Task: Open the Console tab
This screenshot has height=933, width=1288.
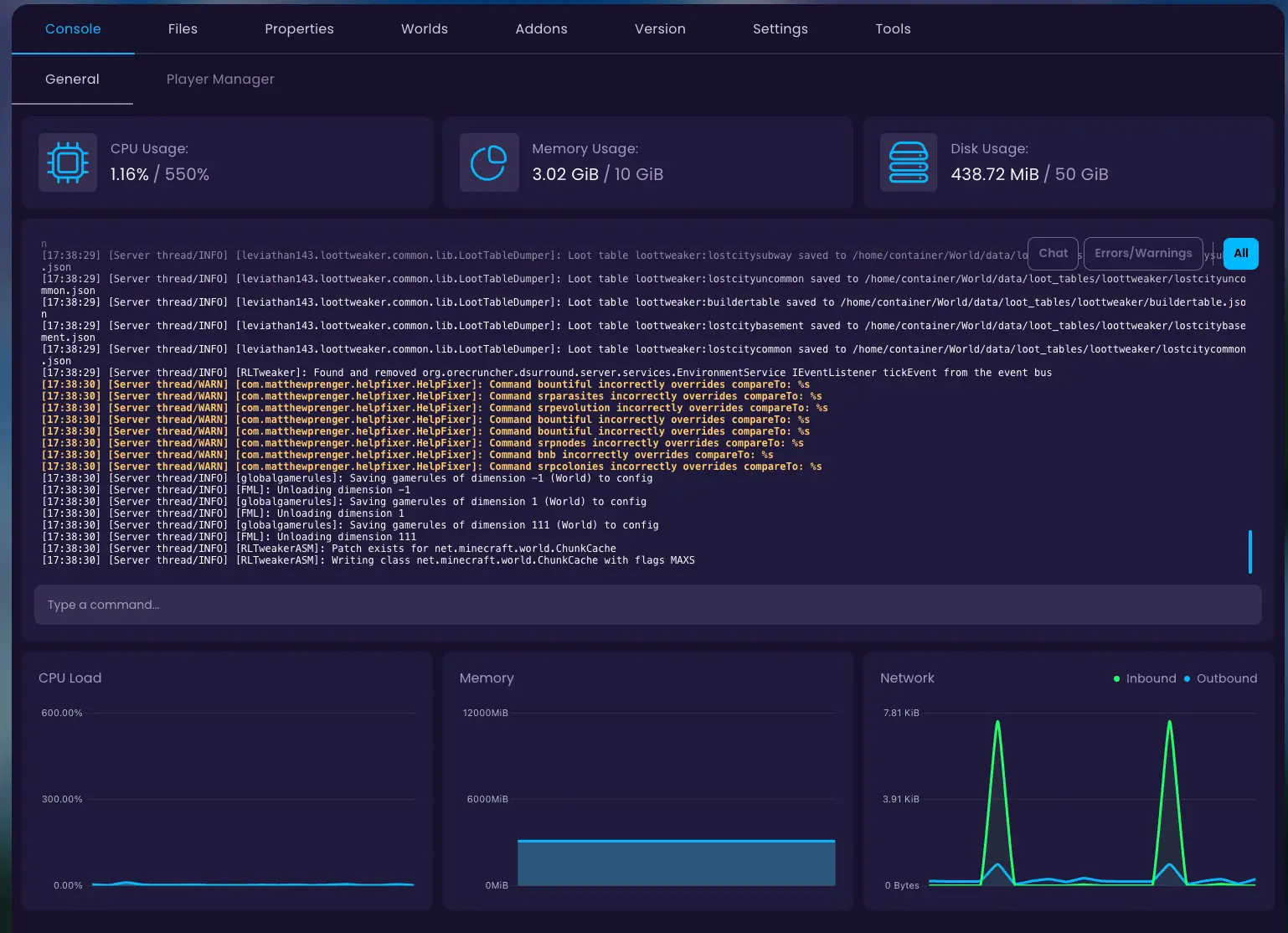Action: 73,28
